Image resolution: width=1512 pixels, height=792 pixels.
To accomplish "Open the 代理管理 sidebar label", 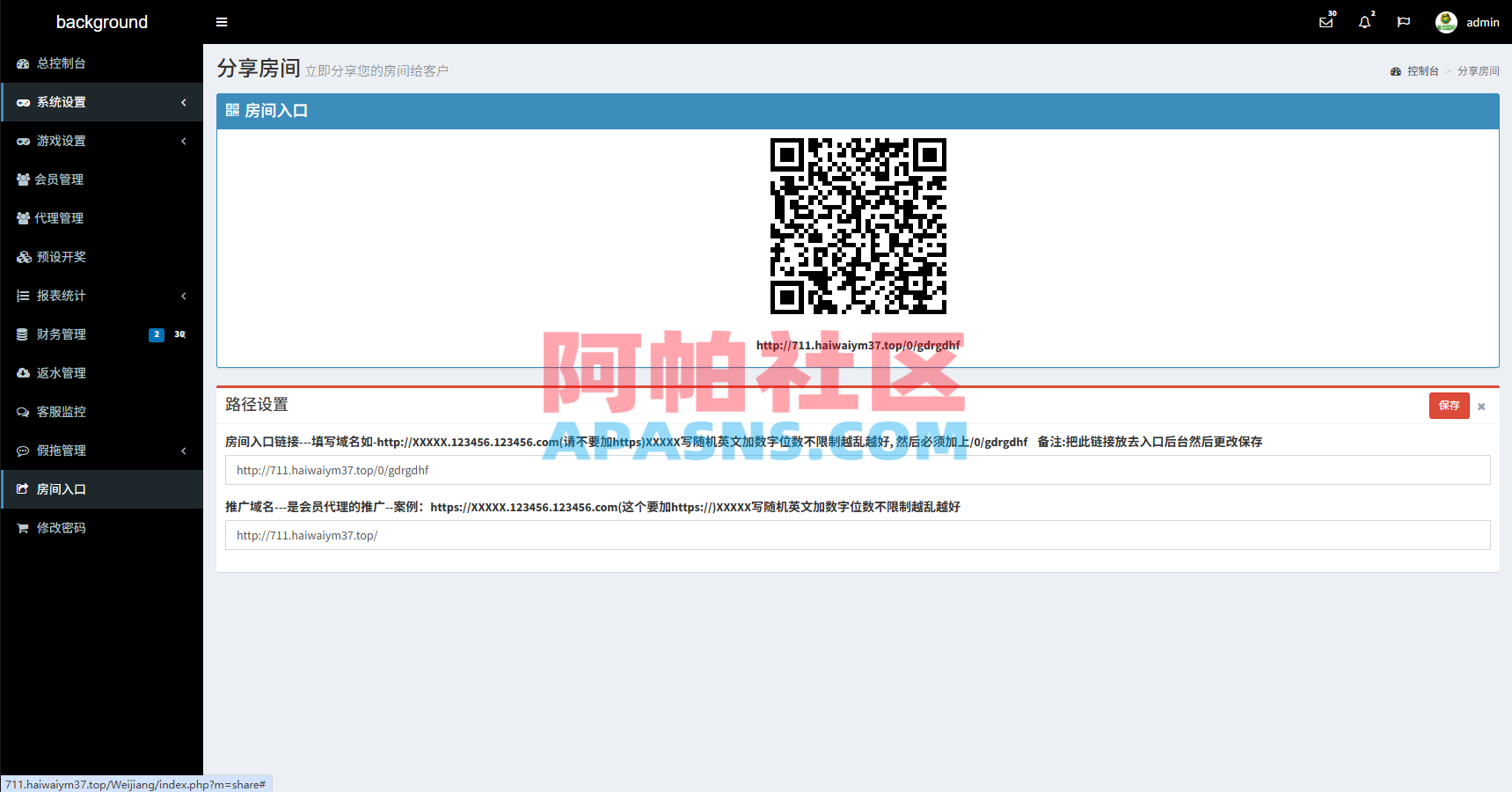I will [59, 218].
